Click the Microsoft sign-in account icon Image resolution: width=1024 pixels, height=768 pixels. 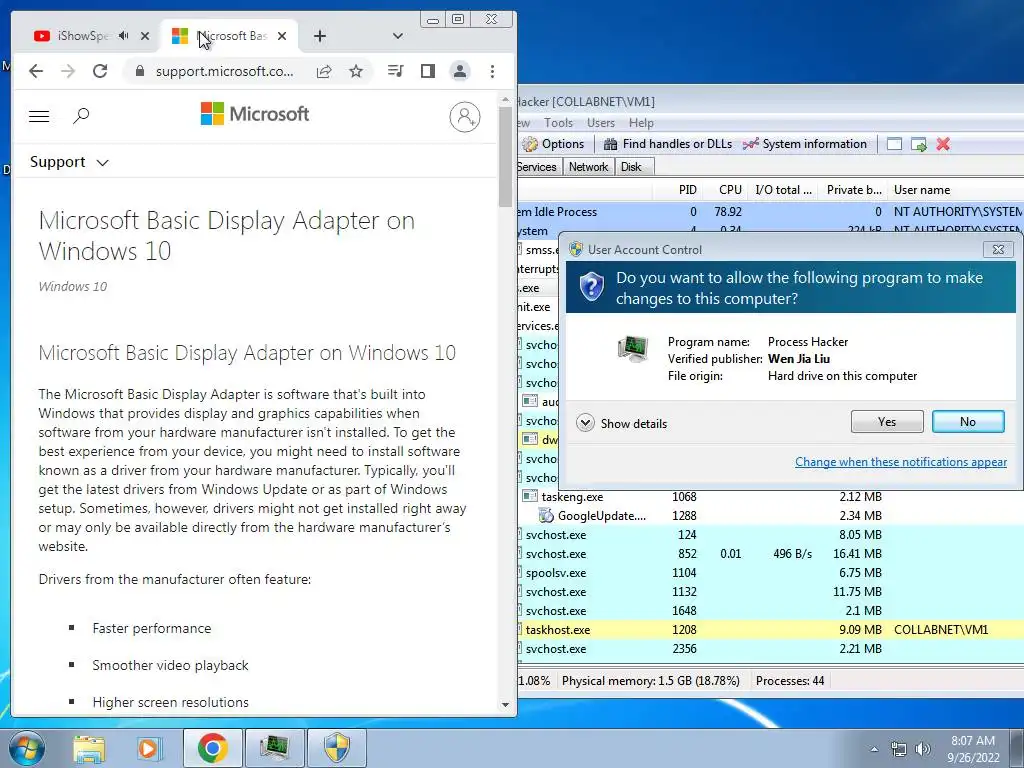(465, 117)
